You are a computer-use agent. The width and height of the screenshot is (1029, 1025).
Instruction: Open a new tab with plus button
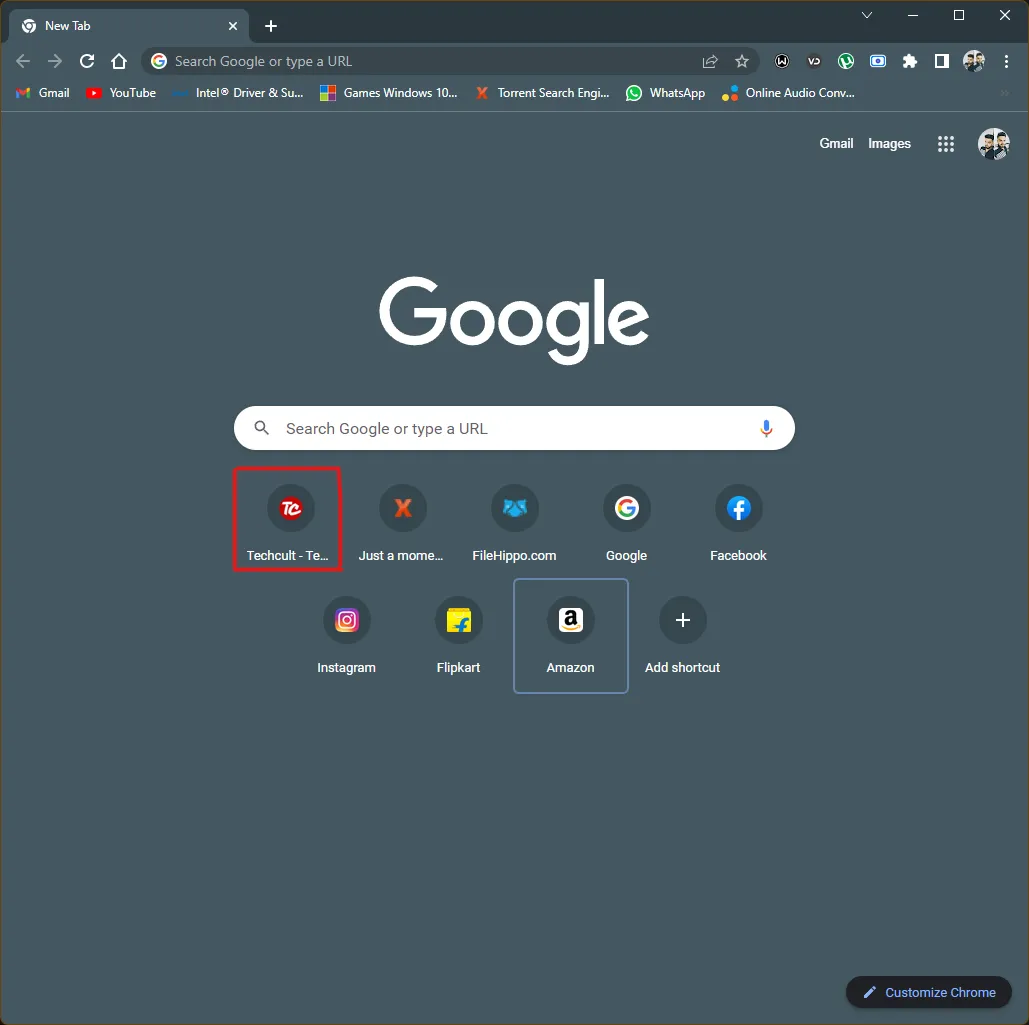271,26
